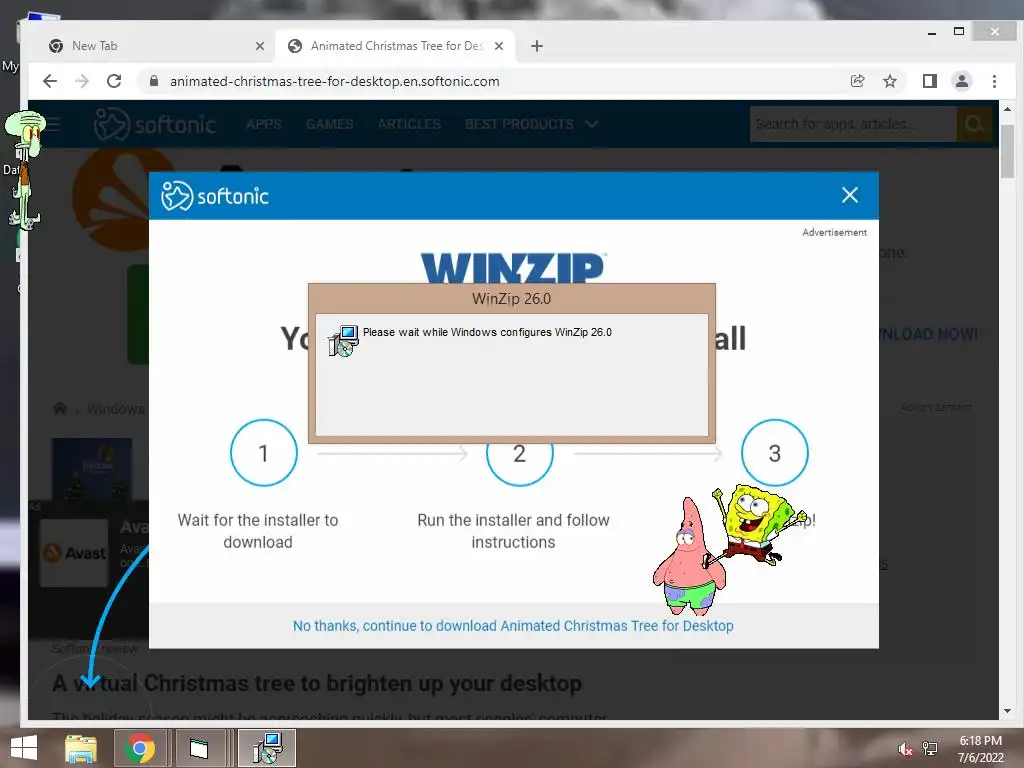Close the Softonic advertisement popup
The height and width of the screenshot is (768, 1024).
(x=850, y=195)
